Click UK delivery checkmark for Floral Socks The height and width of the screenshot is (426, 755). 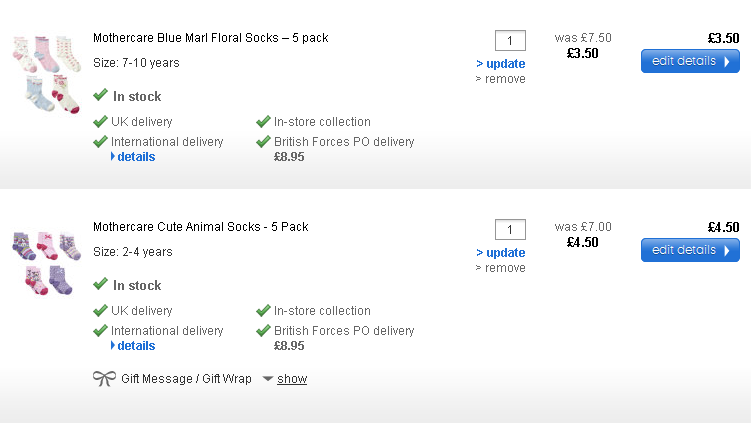(100, 122)
